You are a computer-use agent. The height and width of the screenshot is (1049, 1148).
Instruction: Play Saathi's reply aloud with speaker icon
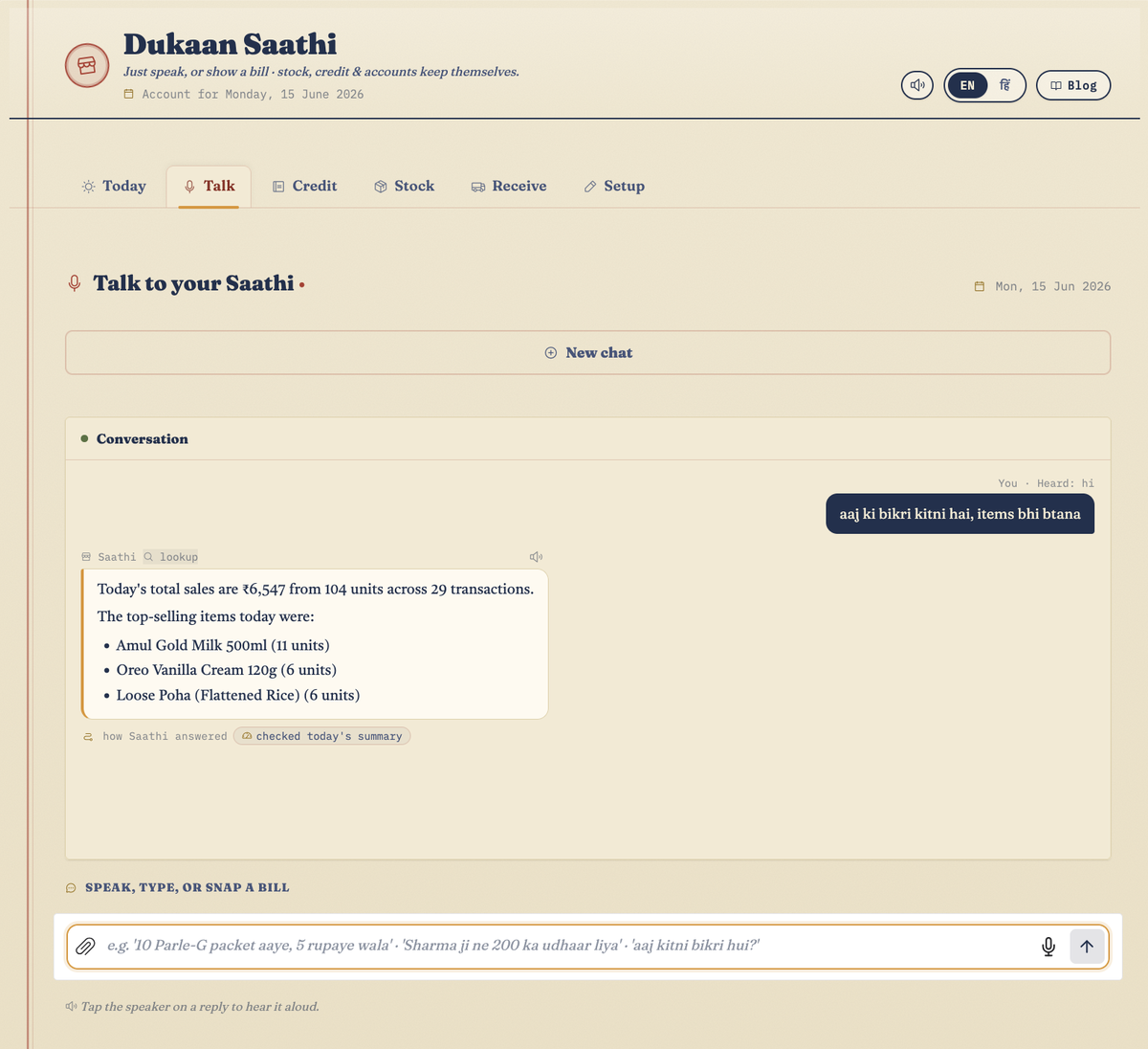coord(537,557)
